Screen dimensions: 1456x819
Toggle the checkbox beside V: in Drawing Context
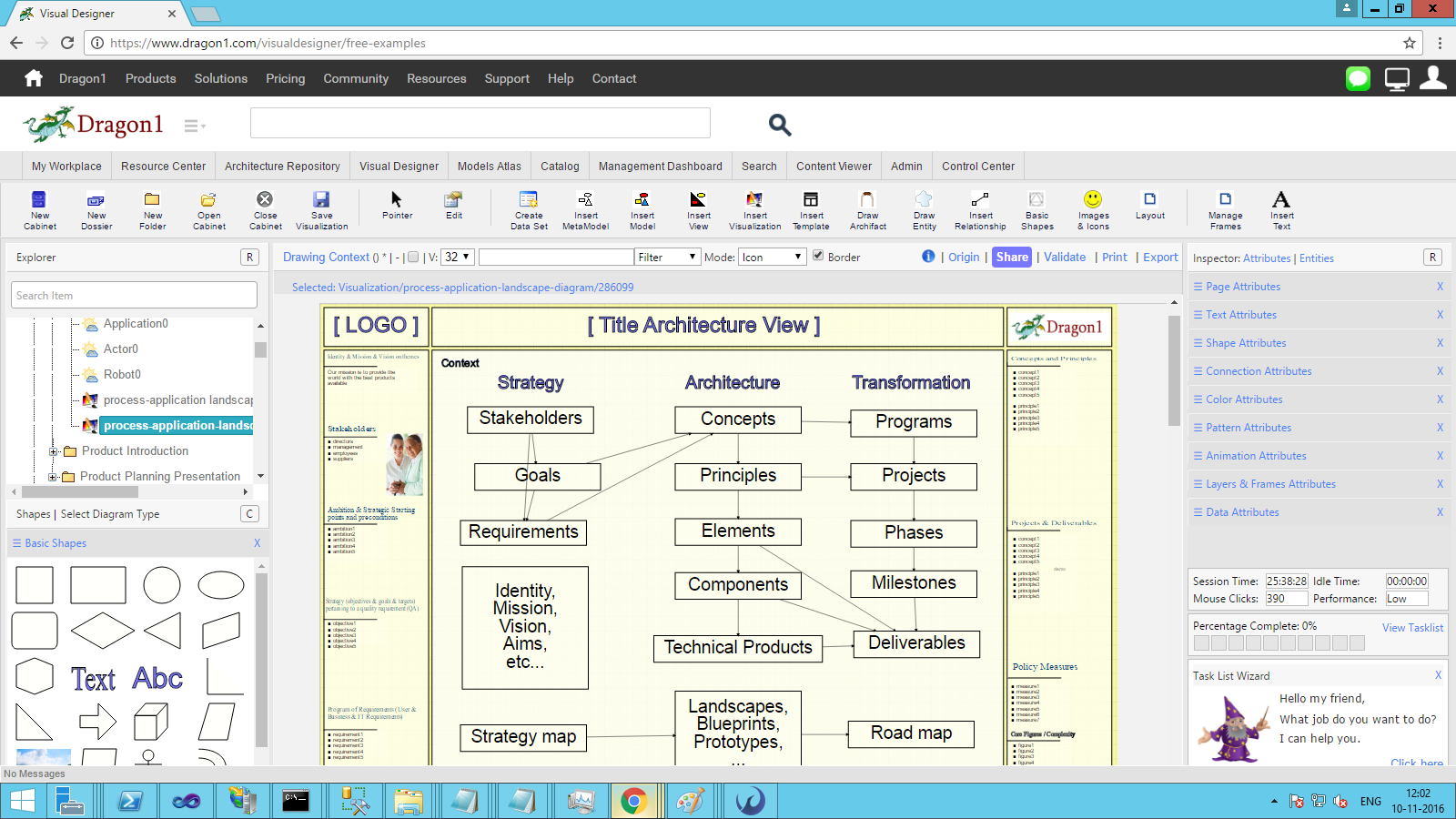point(413,258)
